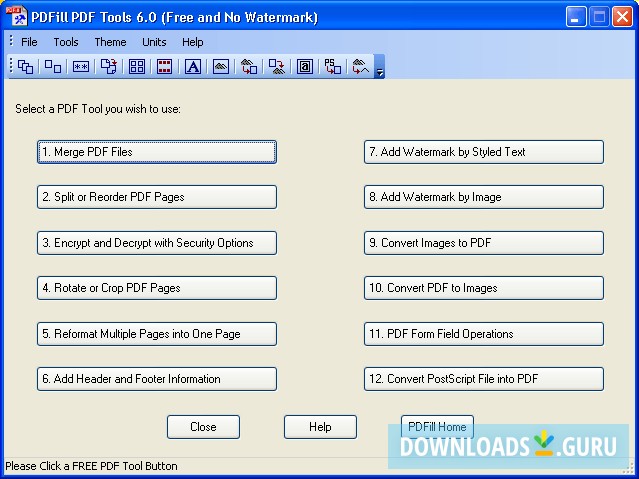The image size is (639, 479).
Task: Click the PDFill Home button
Action: pos(437,427)
